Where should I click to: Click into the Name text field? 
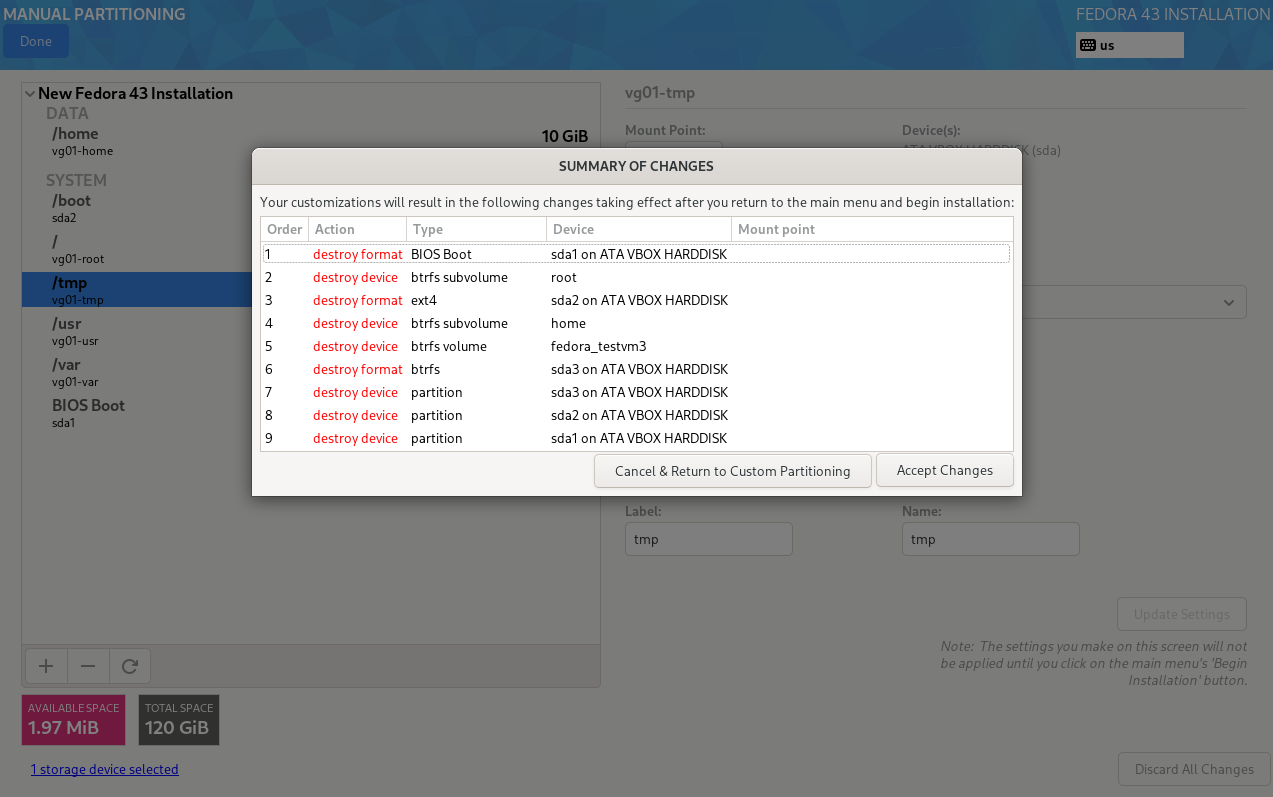[990, 539]
